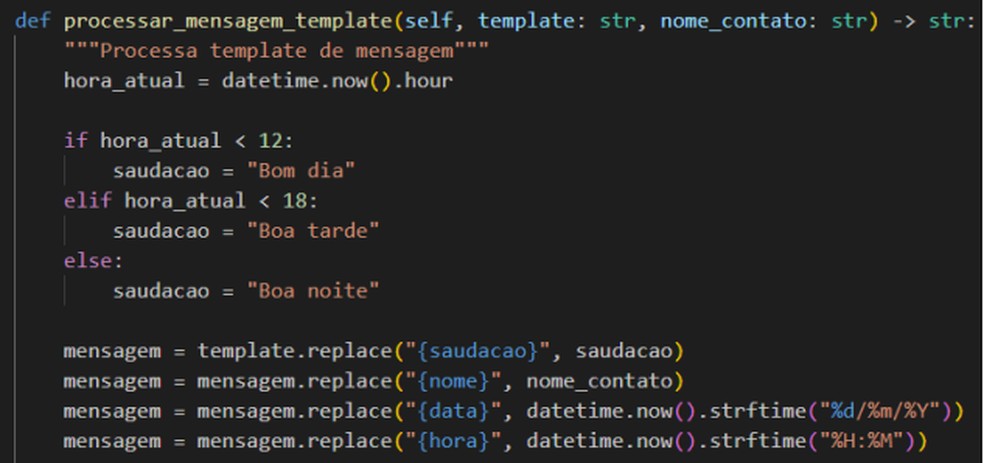Click the nome_contato parameter in the signature

click(734, 22)
